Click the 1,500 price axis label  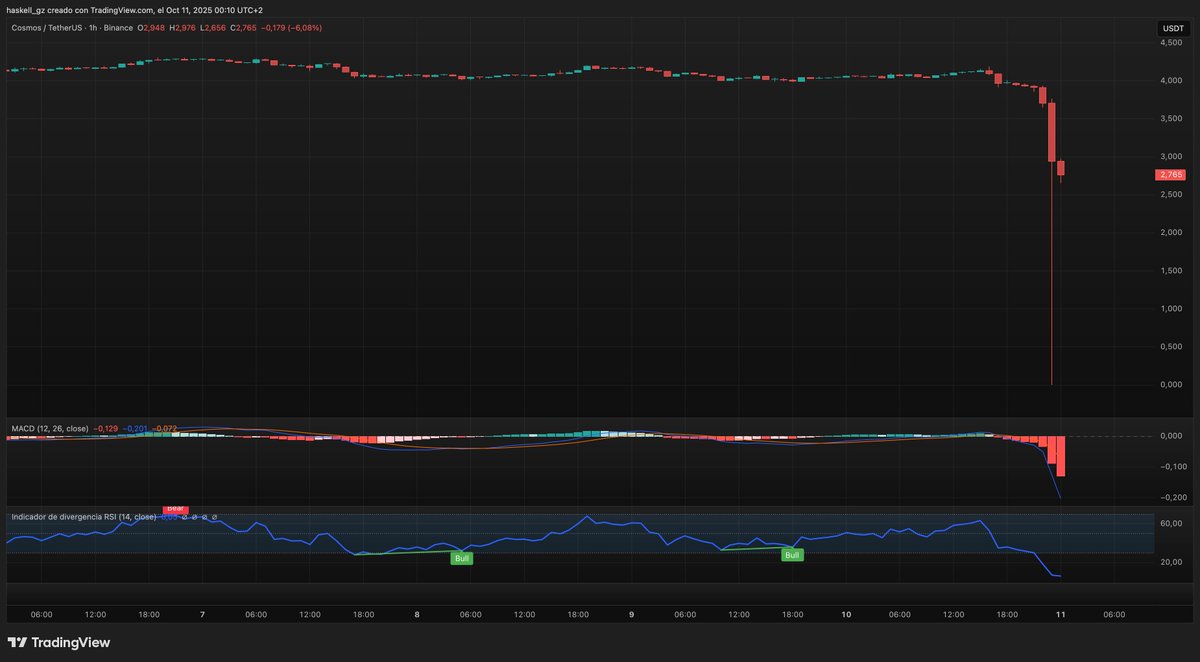(x=1171, y=270)
